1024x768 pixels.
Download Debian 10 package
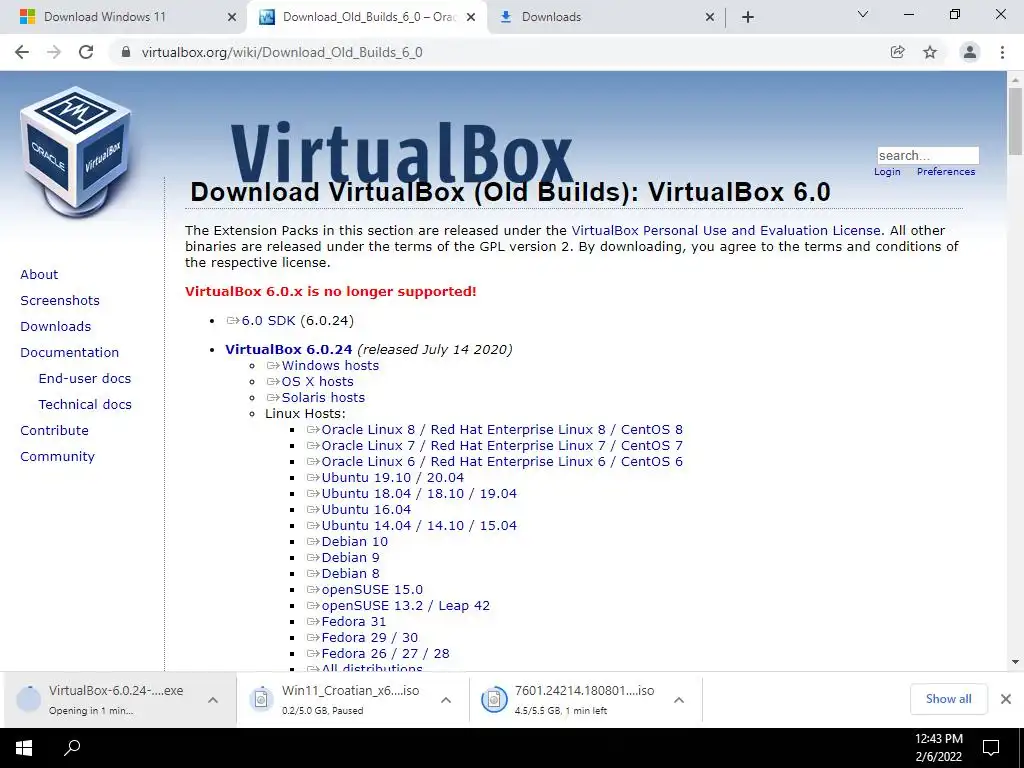(347, 541)
